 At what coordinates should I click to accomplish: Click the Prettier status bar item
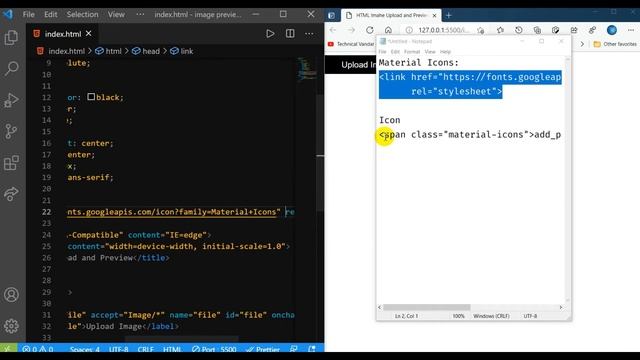[263, 349]
